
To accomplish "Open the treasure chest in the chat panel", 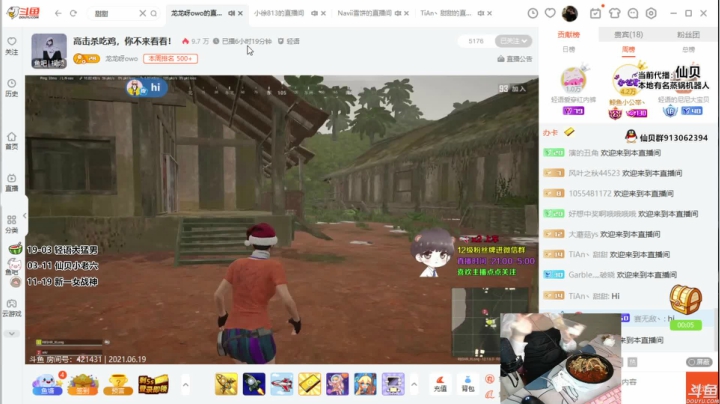I will coord(686,299).
